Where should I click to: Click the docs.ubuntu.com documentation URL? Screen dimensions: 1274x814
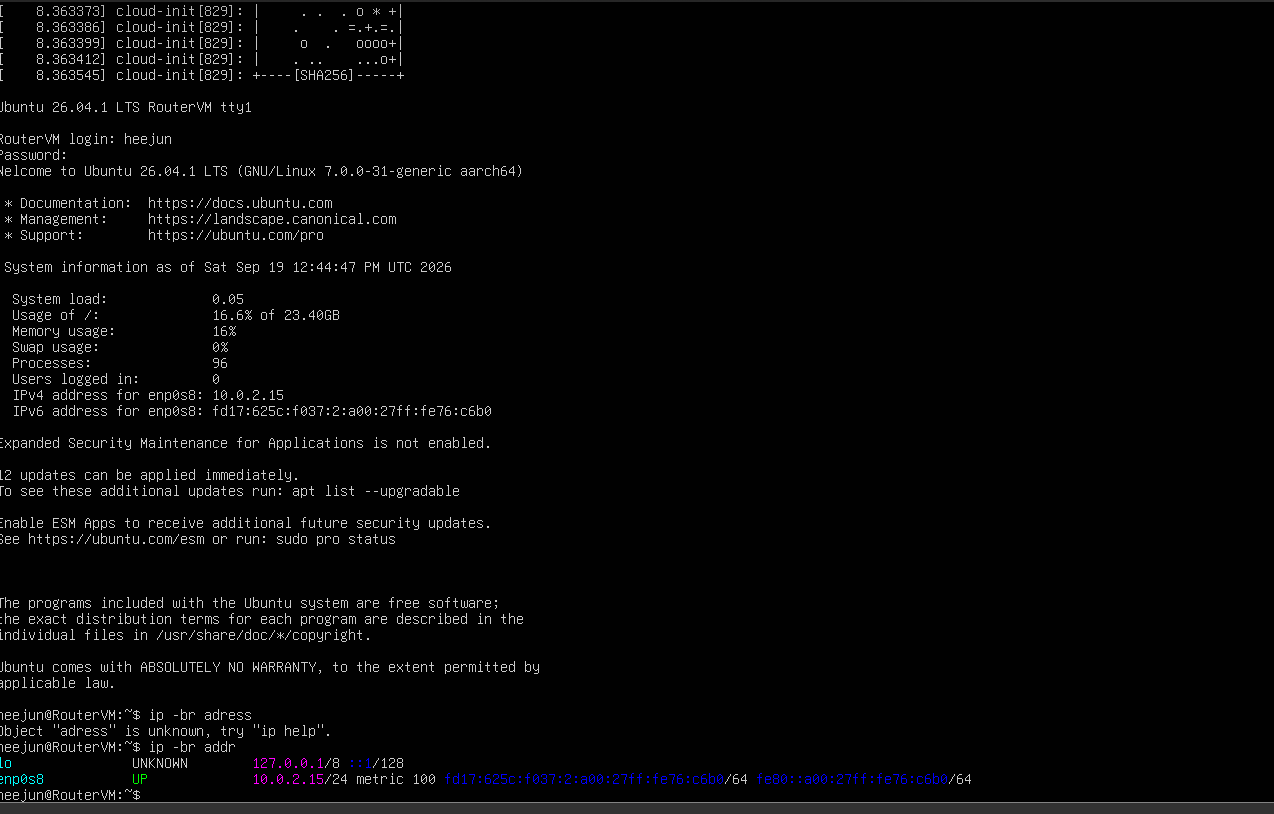click(240, 203)
